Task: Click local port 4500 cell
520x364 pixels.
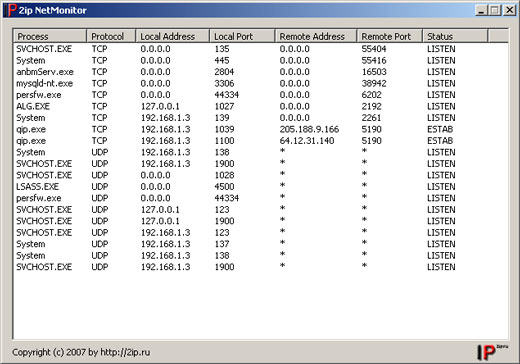Action: coord(224,186)
